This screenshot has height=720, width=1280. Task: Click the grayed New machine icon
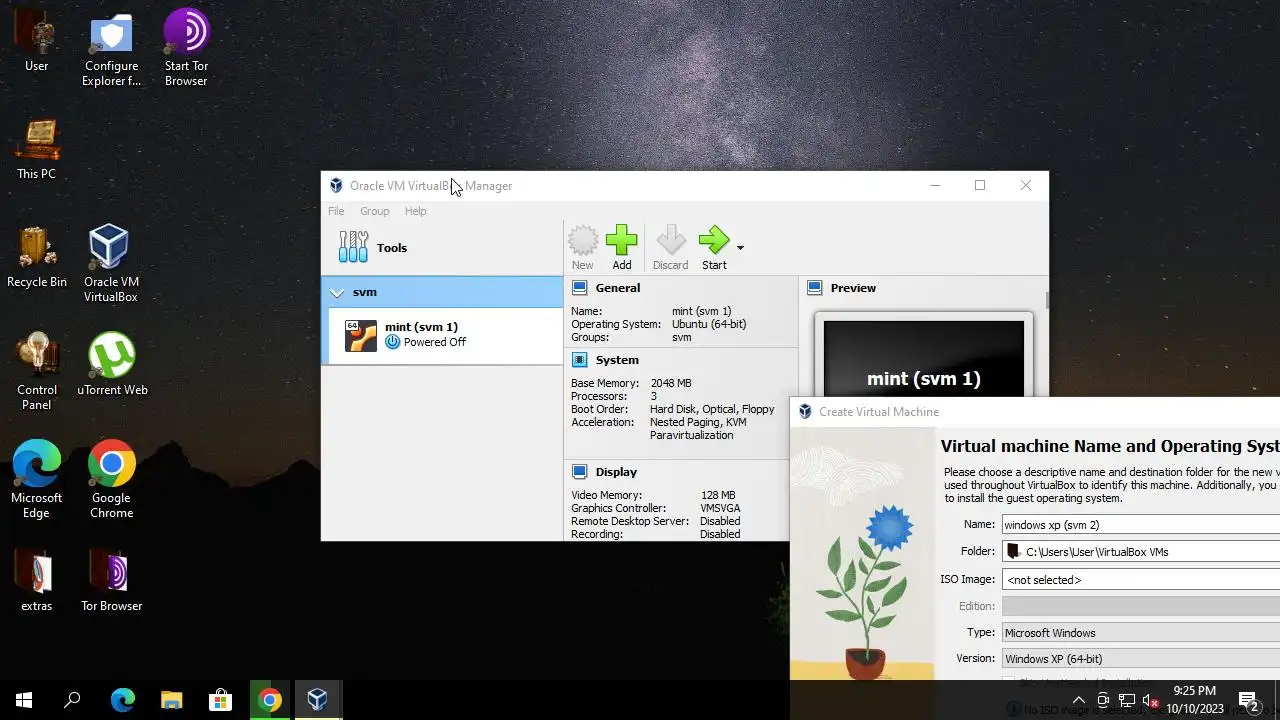583,247
